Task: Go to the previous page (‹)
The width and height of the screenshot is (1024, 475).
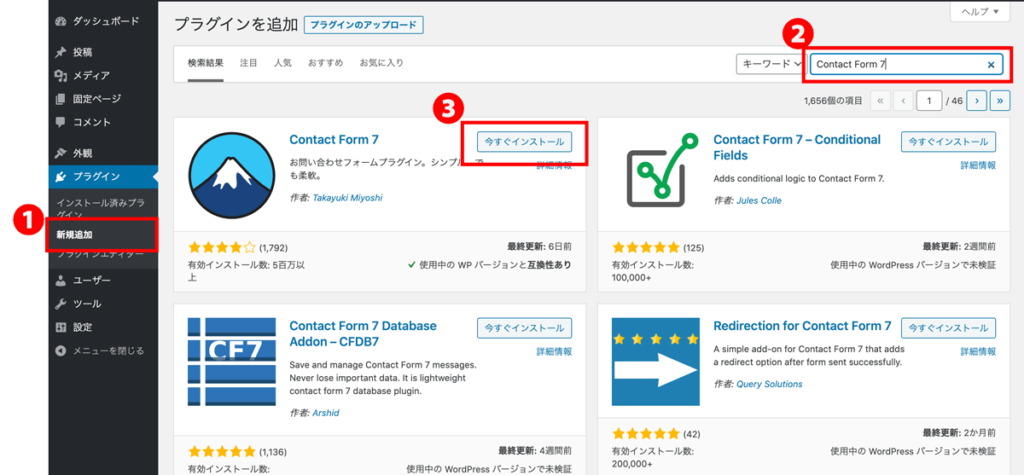Action: click(903, 101)
